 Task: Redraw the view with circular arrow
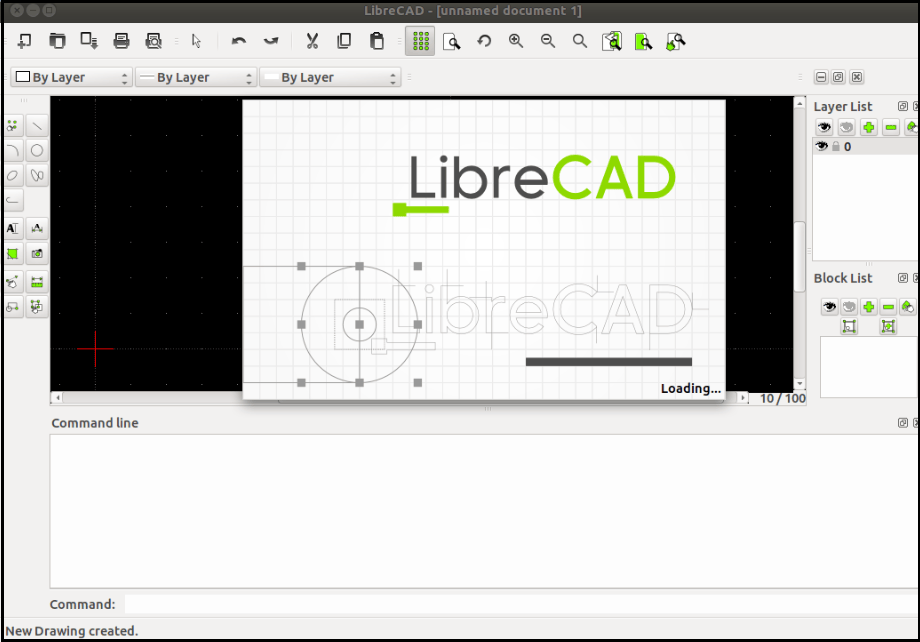pyautogui.click(x=484, y=41)
